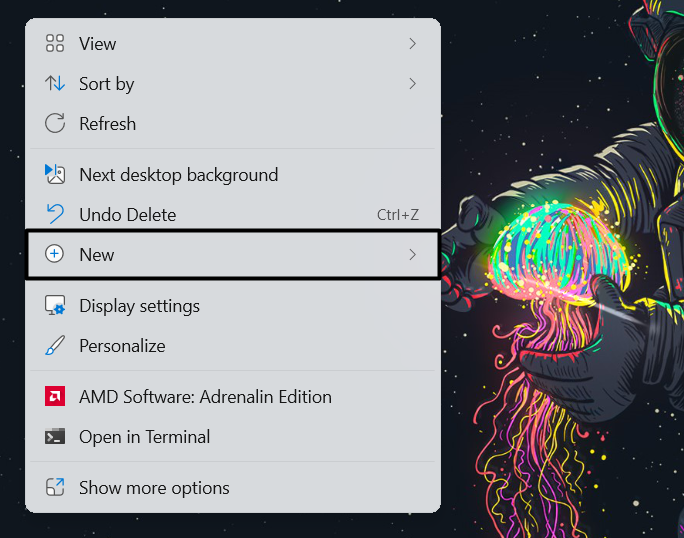This screenshot has width=684, height=538.
Task: Click the red AMD Software icon
Action: (55, 397)
